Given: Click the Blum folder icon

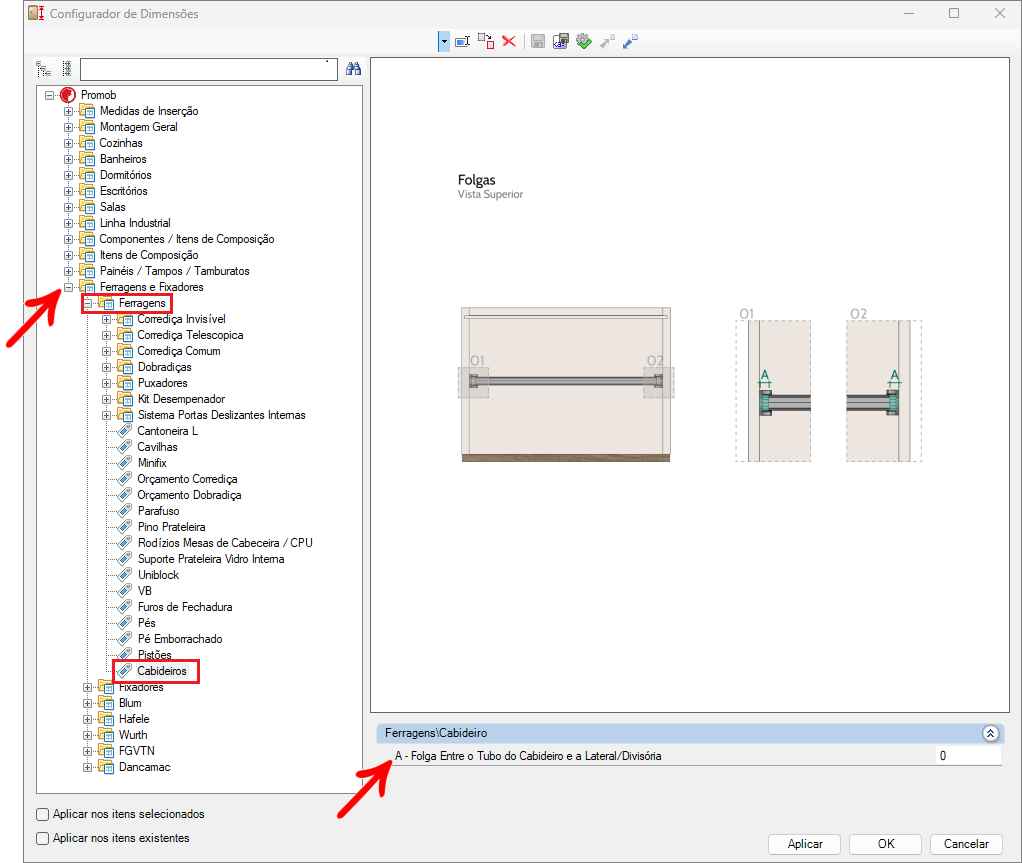Looking at the screenshot, I should (x=106, y=703).
